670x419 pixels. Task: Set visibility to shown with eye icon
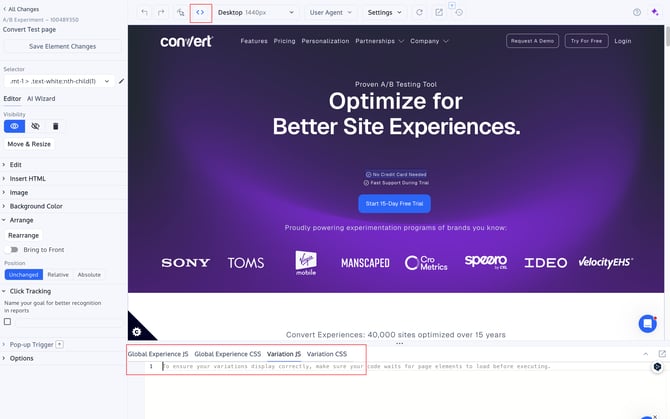pyautogui.click(x=15, y=126)
